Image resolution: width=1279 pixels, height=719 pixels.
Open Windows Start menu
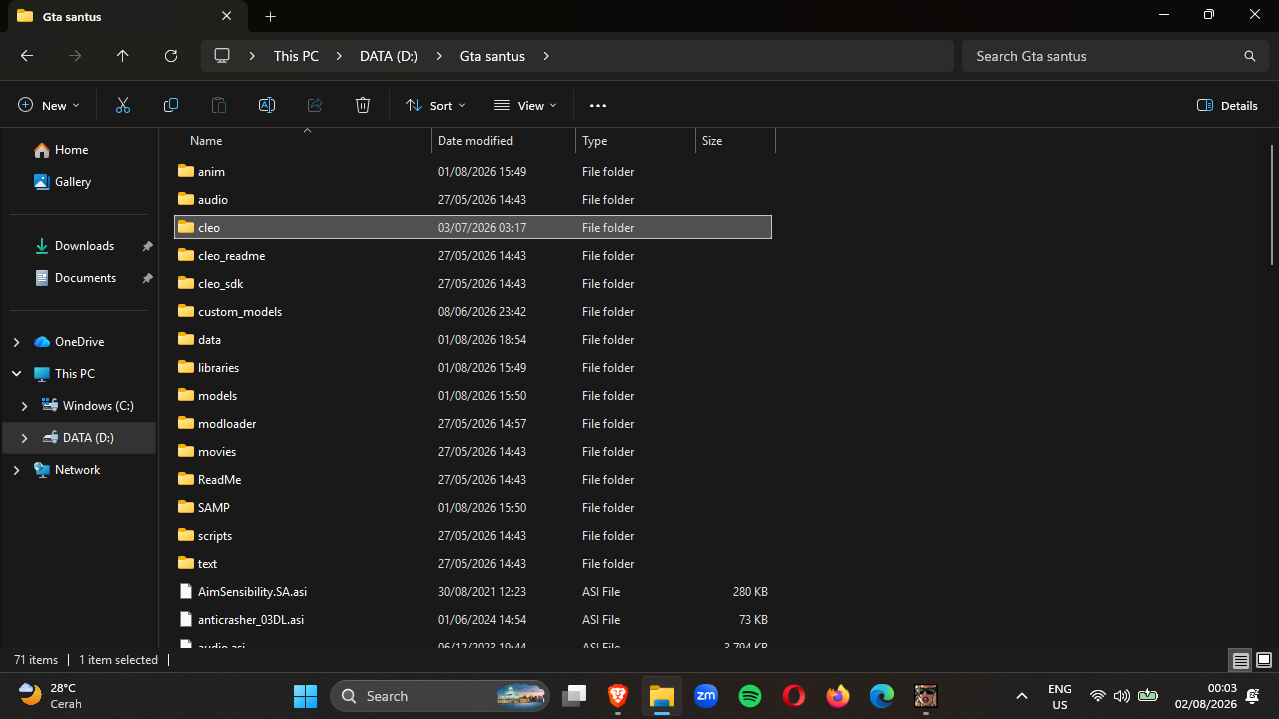pyautogui.click(x=306, y=696)
